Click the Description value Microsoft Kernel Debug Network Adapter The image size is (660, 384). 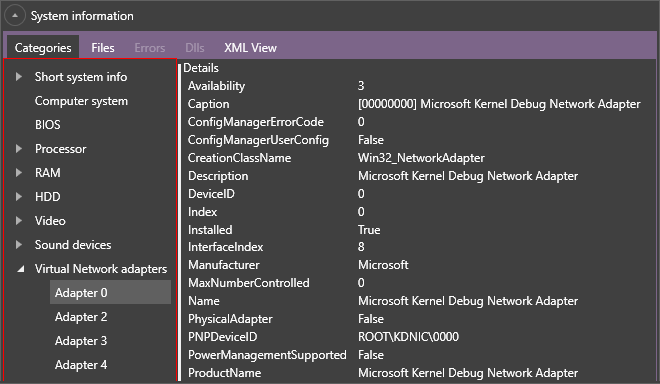point(468,176)
